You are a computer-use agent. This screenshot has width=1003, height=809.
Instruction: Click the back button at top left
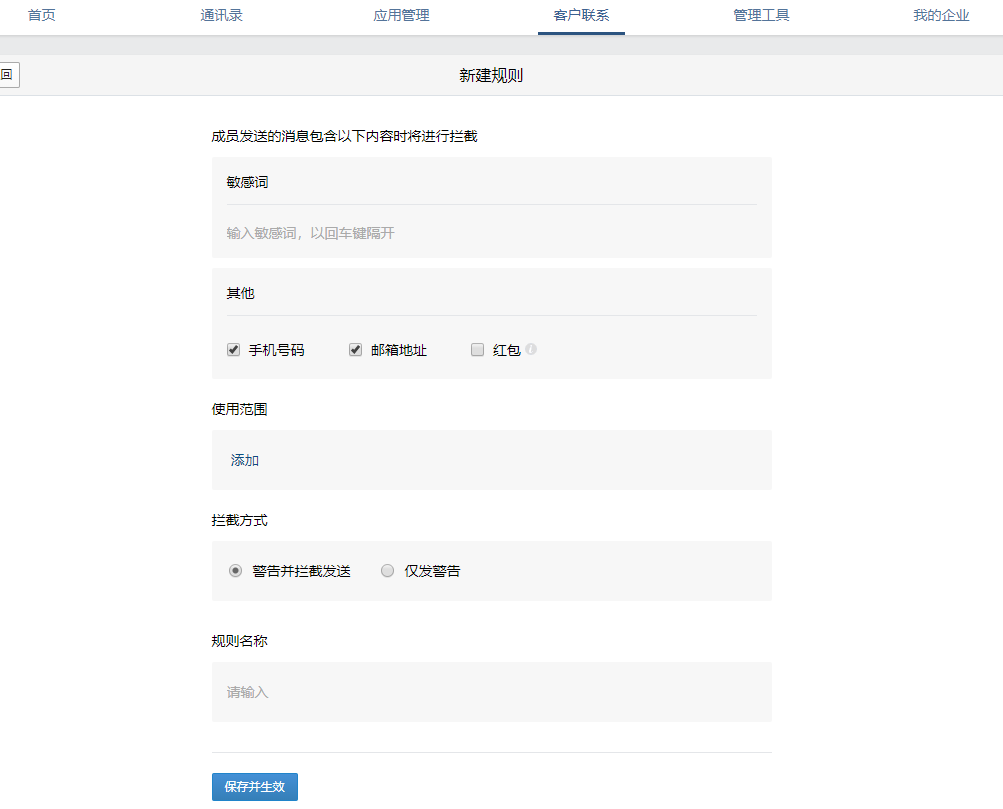tap(8, 75)
